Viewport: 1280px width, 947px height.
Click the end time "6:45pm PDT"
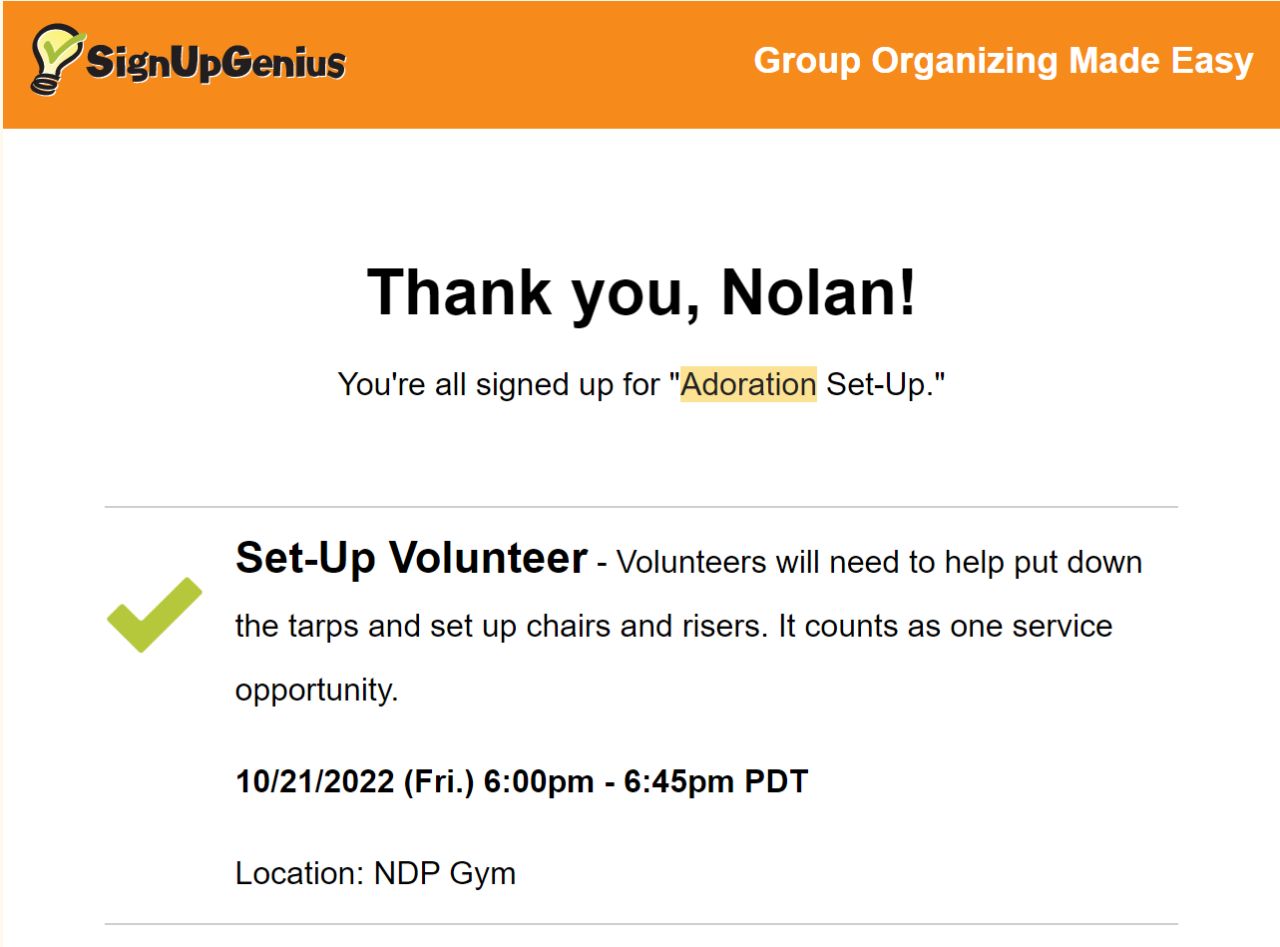click(715, 781)
